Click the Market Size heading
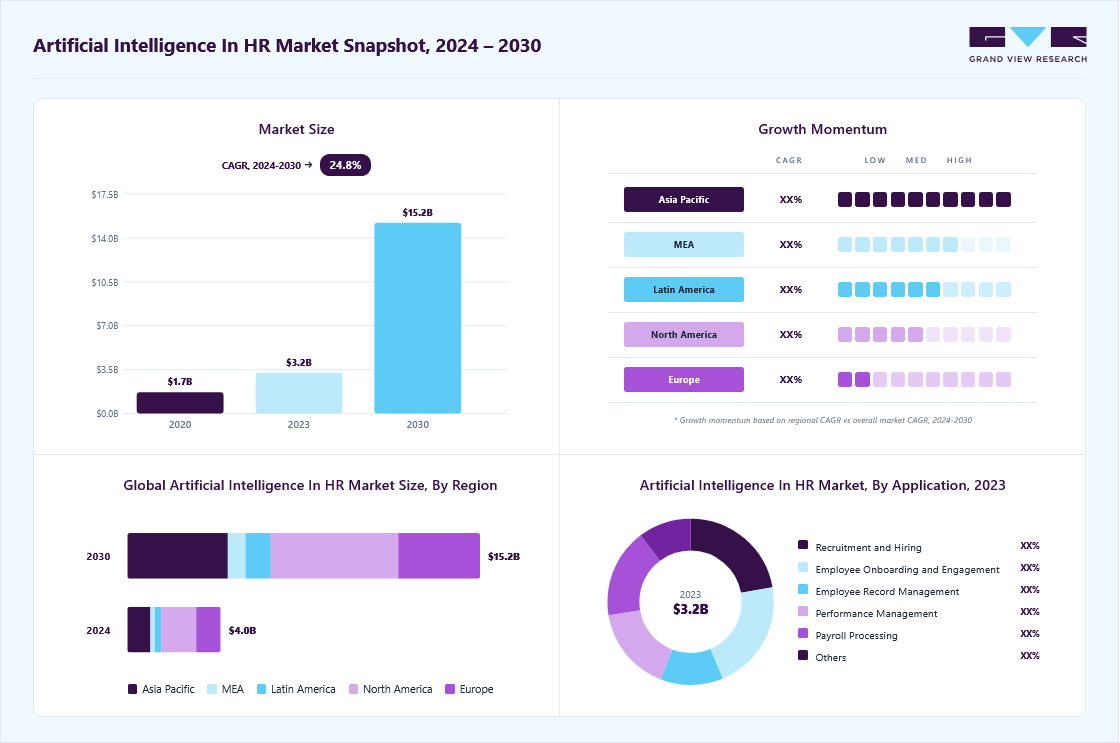This screenshot has width=1120, height=743. (296, 129)
